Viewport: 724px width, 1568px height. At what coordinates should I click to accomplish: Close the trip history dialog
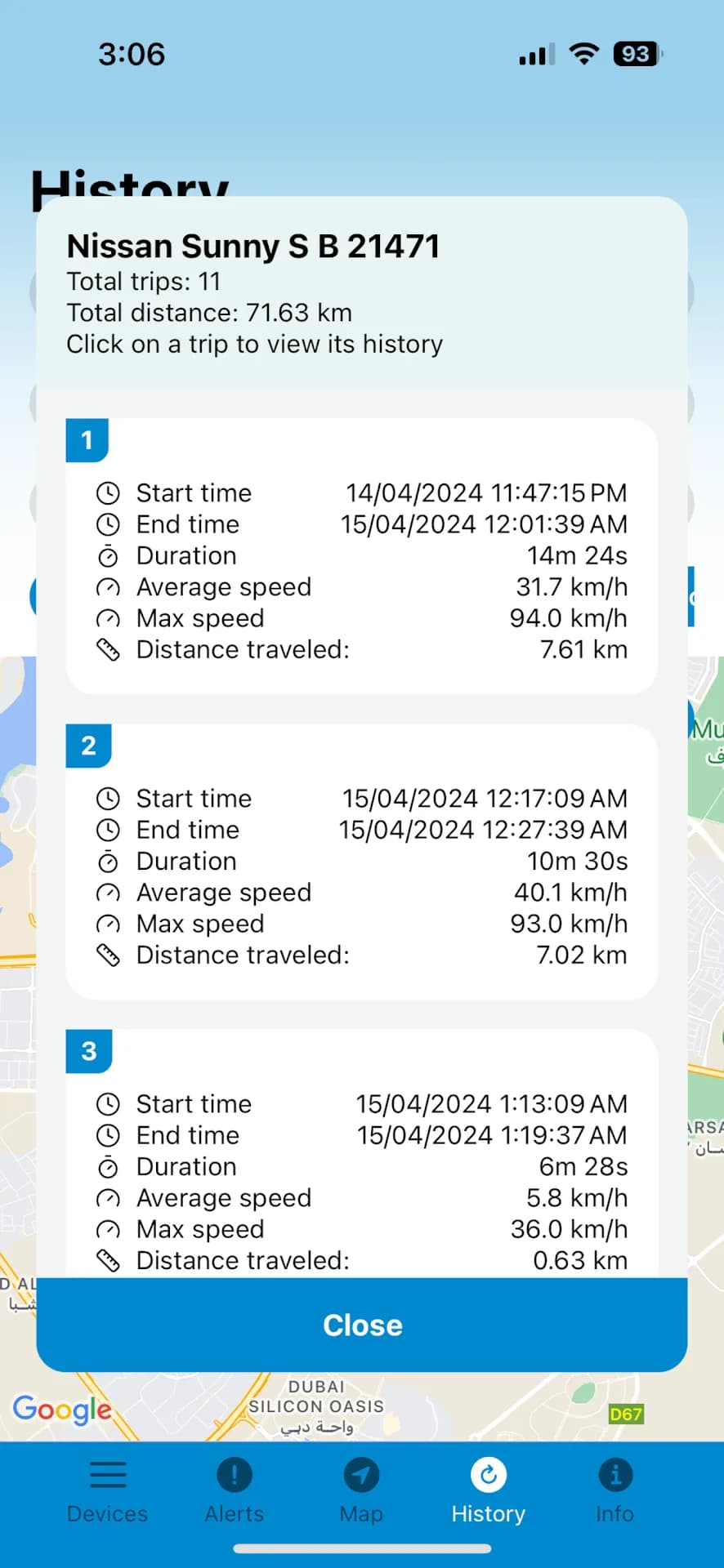click(362, 1325)
